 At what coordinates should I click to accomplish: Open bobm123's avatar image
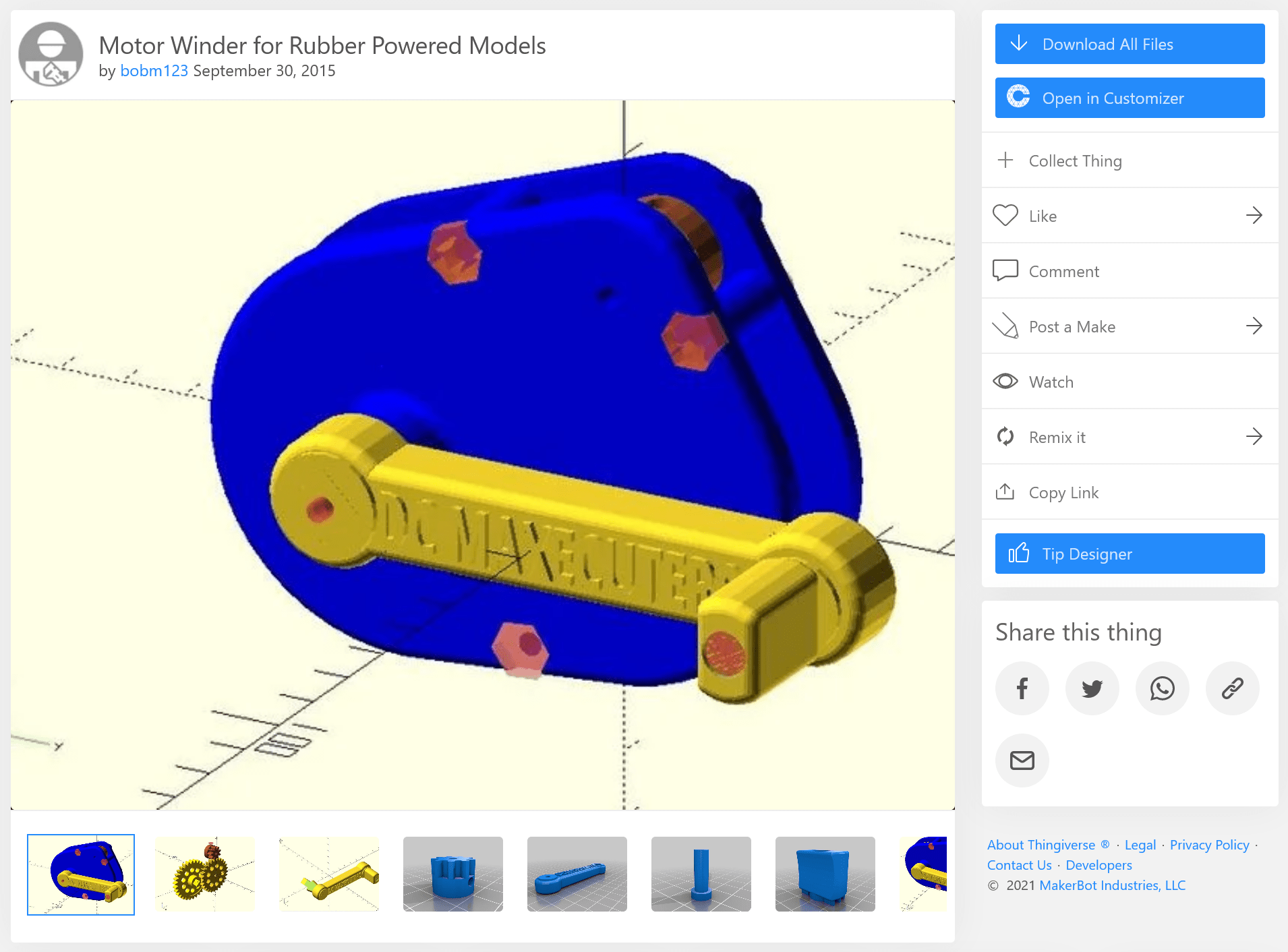[51, 54]
